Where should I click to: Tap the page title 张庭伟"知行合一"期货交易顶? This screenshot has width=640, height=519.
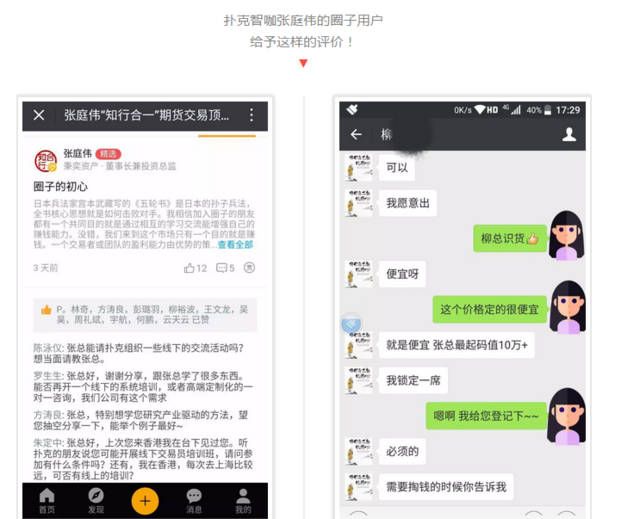[x=147, y=115]
